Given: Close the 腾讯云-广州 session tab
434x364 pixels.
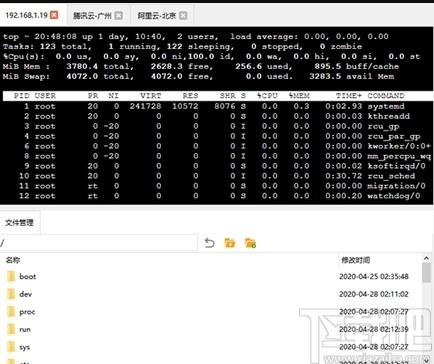Looking at the screenshot, I should [119, 15].
